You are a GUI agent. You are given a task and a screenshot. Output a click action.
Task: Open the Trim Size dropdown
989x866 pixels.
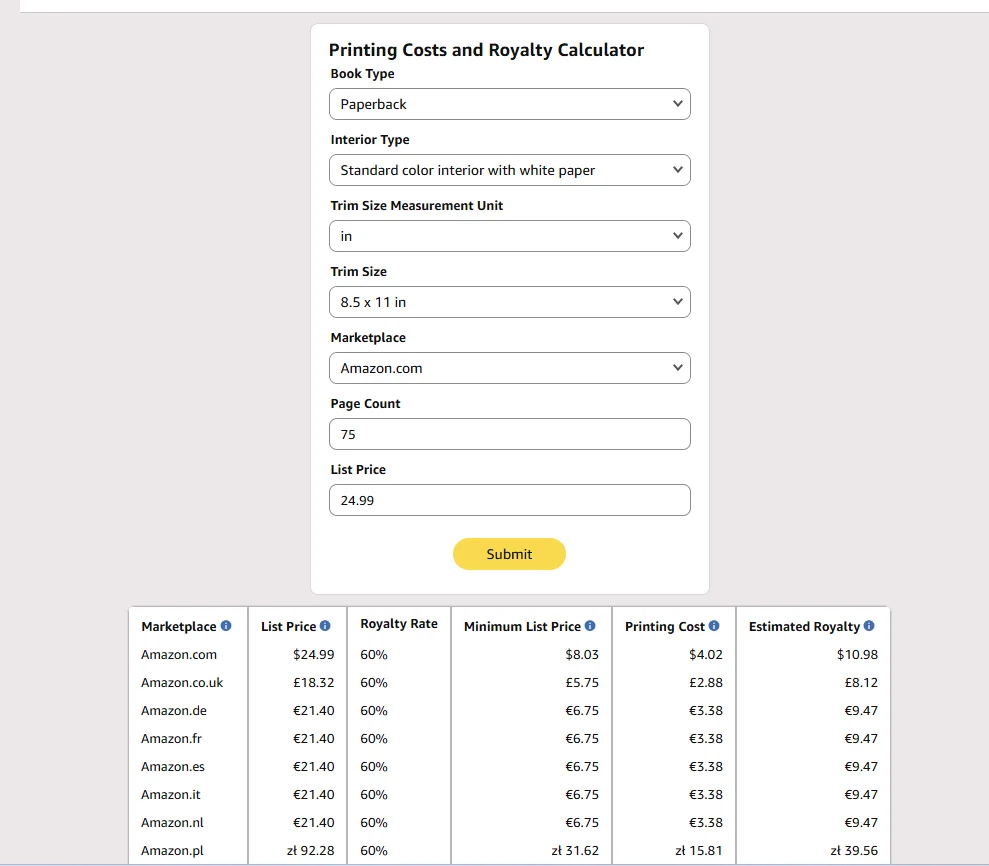click(510, 302)
